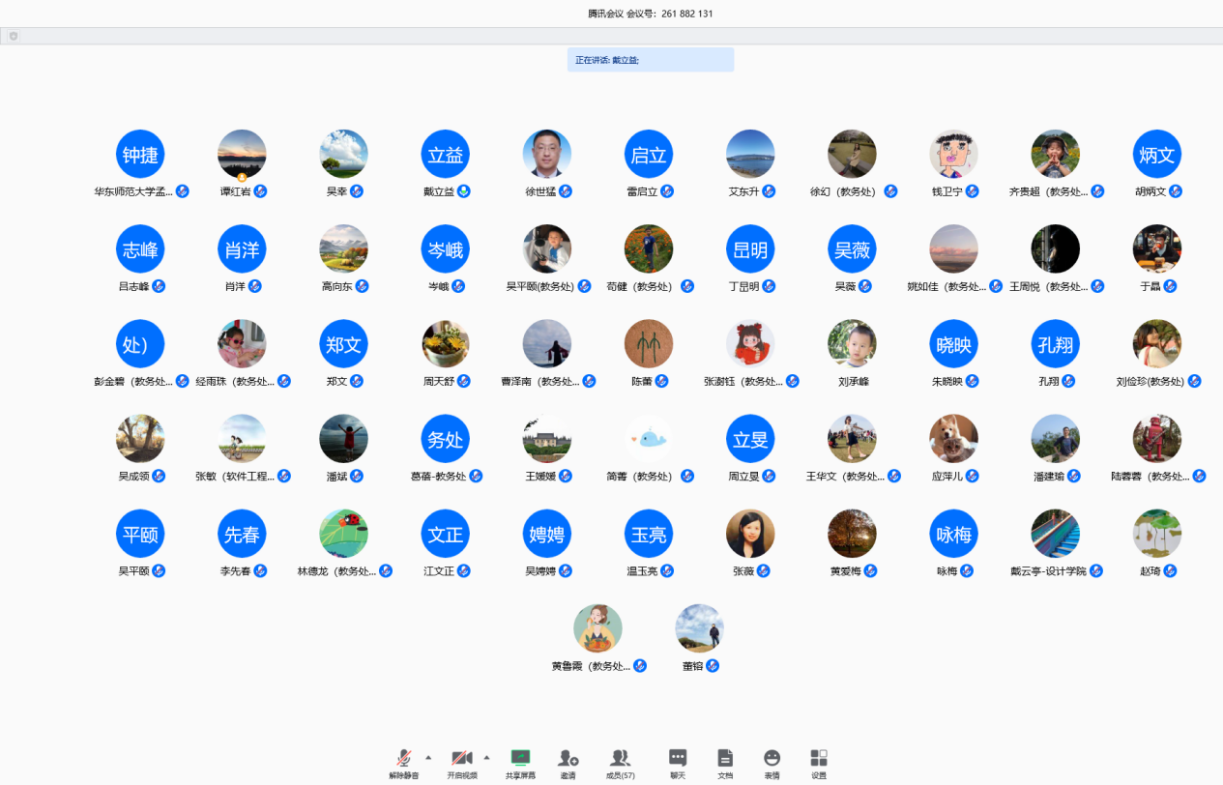Select 徐世猛's profile photo
Viewport: 1223px width, 785px height.
coord(547,154)
